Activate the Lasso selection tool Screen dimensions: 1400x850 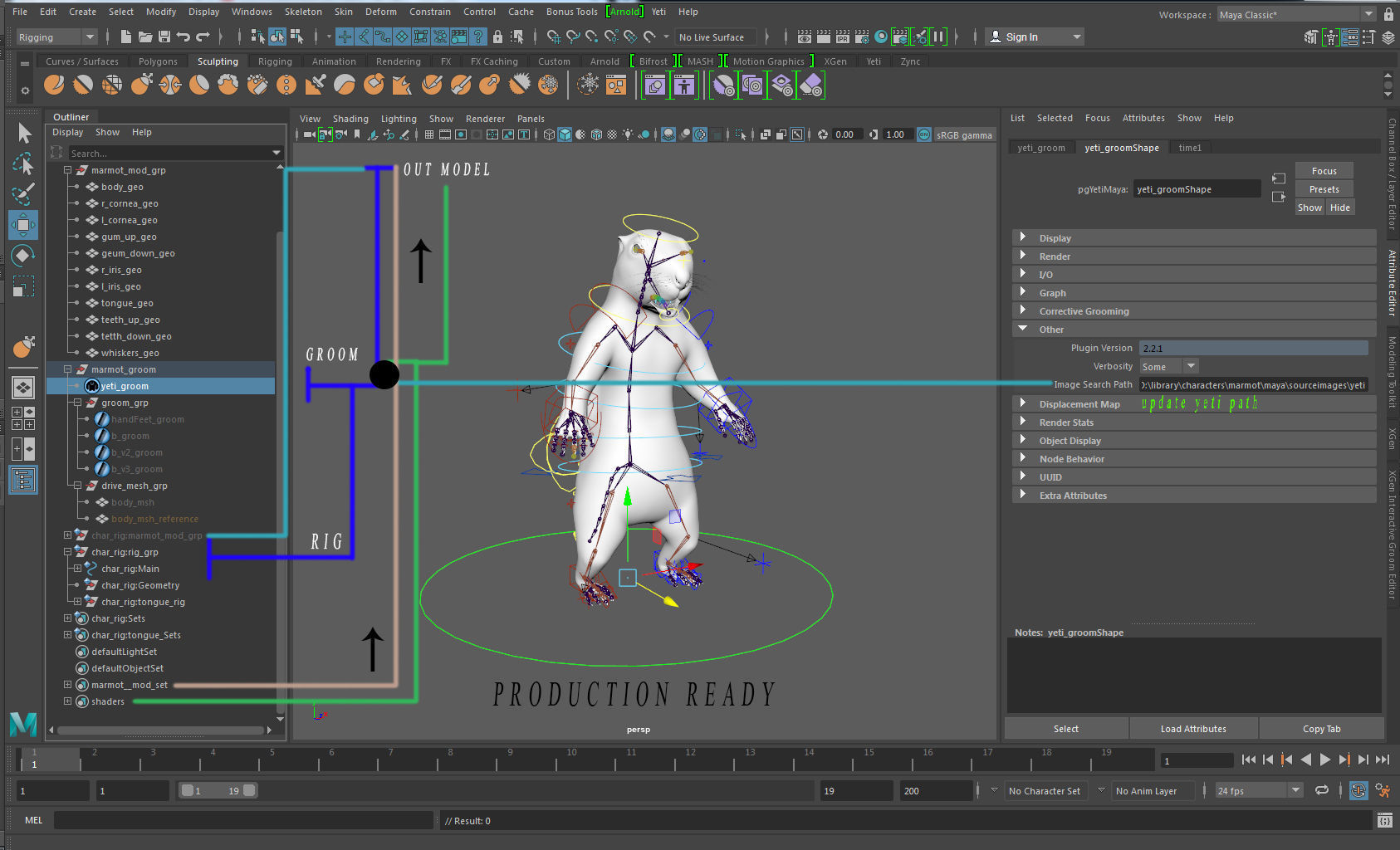pyautogui.click(x=23, y=164)
